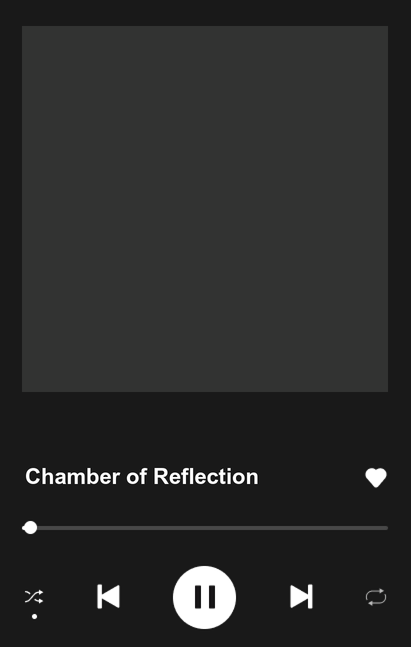Click the dot indicator under shuffle
Image resolution: width=411 pixels, height=647 pixels.
pos(35,616)
